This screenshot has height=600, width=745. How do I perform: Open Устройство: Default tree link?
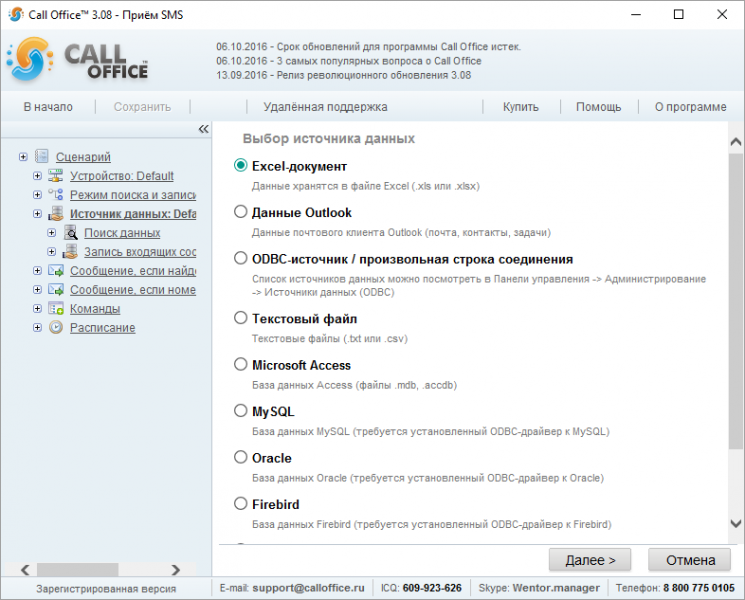[122, 176]
